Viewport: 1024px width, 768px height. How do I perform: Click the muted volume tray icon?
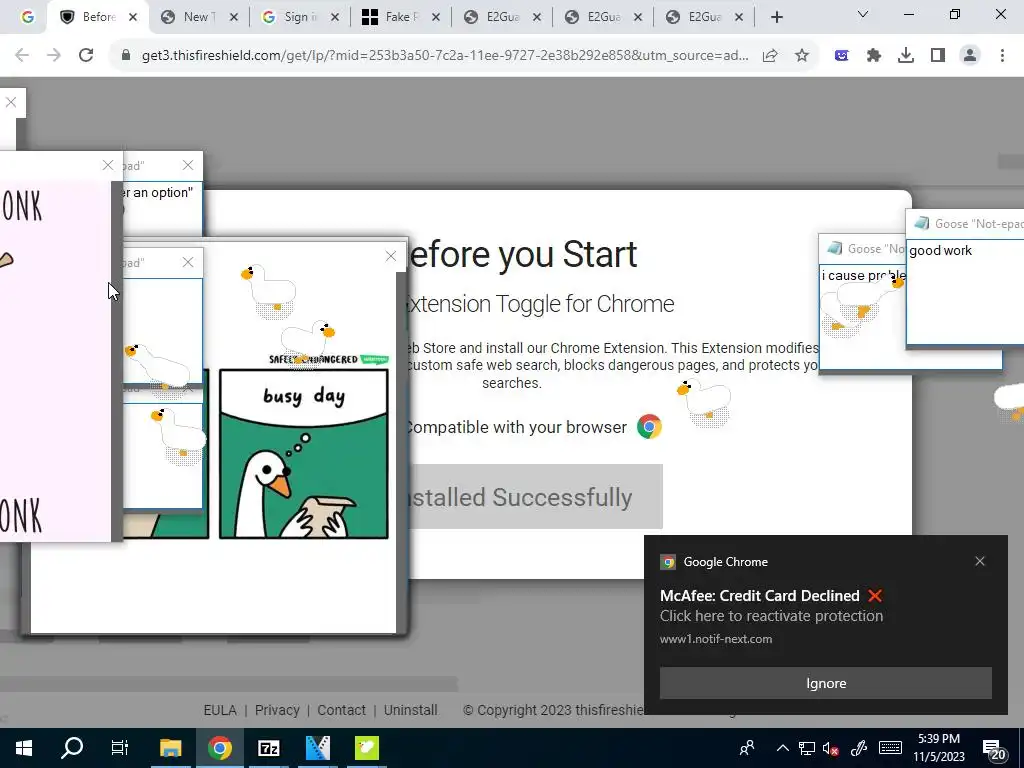point(831,748)
